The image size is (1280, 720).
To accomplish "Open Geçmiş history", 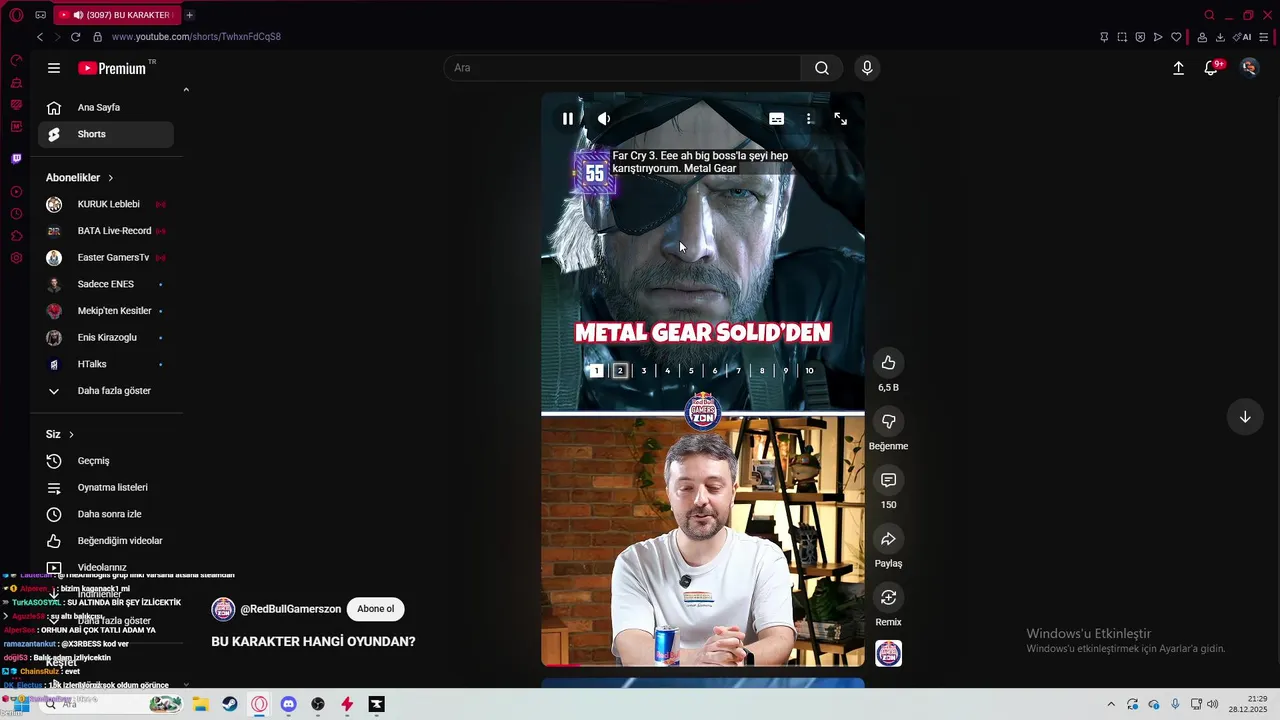I will [106, 461].
